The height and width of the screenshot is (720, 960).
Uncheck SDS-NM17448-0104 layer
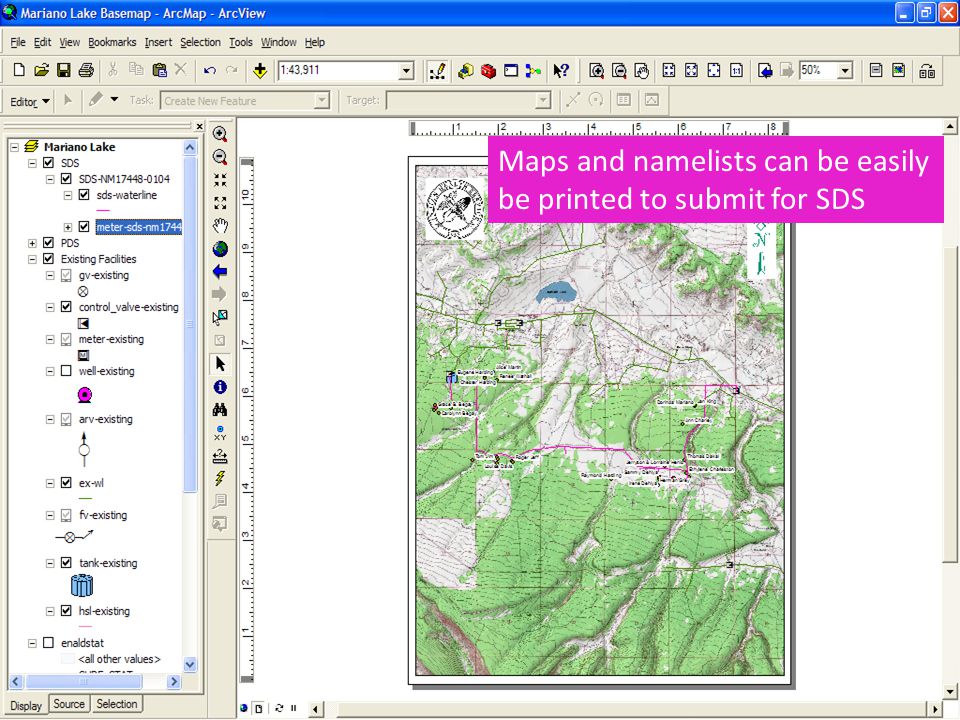point(66,179)
